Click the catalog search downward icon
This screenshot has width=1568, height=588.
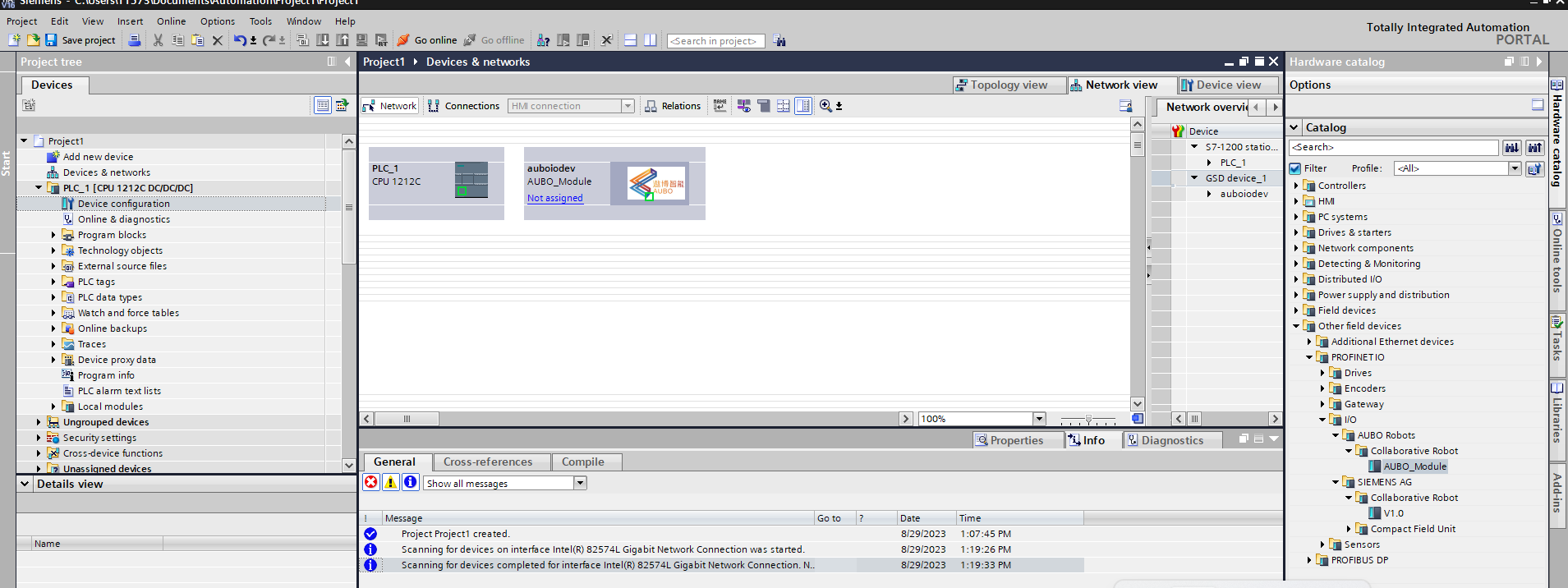coord(1511,148)
